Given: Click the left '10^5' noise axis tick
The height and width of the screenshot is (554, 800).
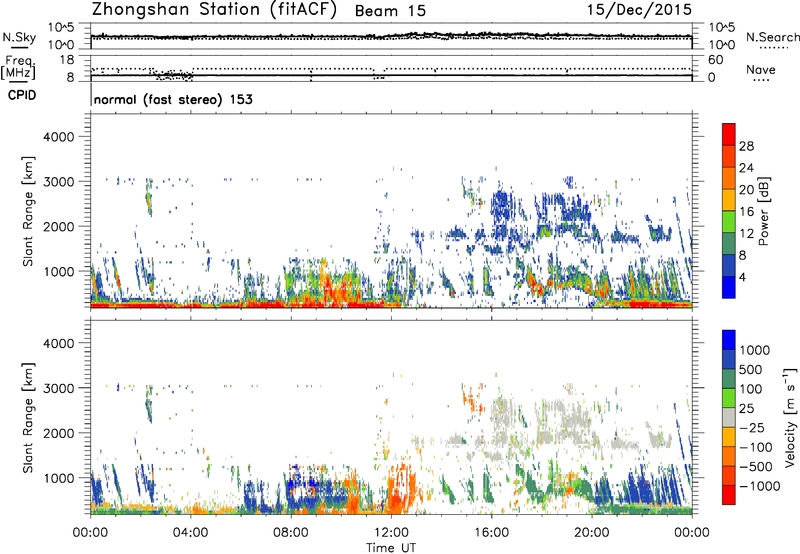Looking at the screenshot, I should coord(61,28).
